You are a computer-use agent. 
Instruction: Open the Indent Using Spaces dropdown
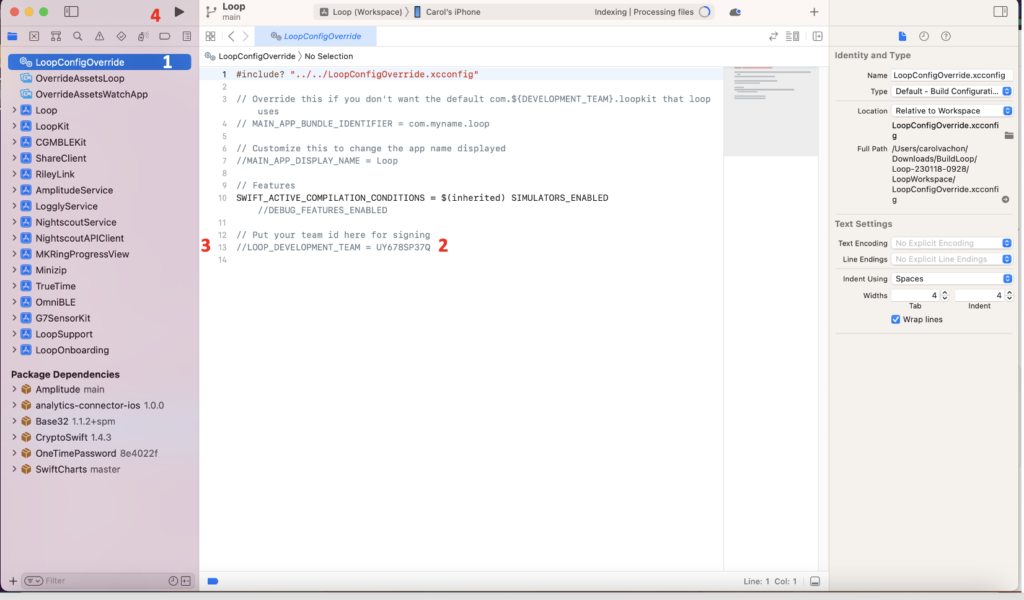click(957, 276)
